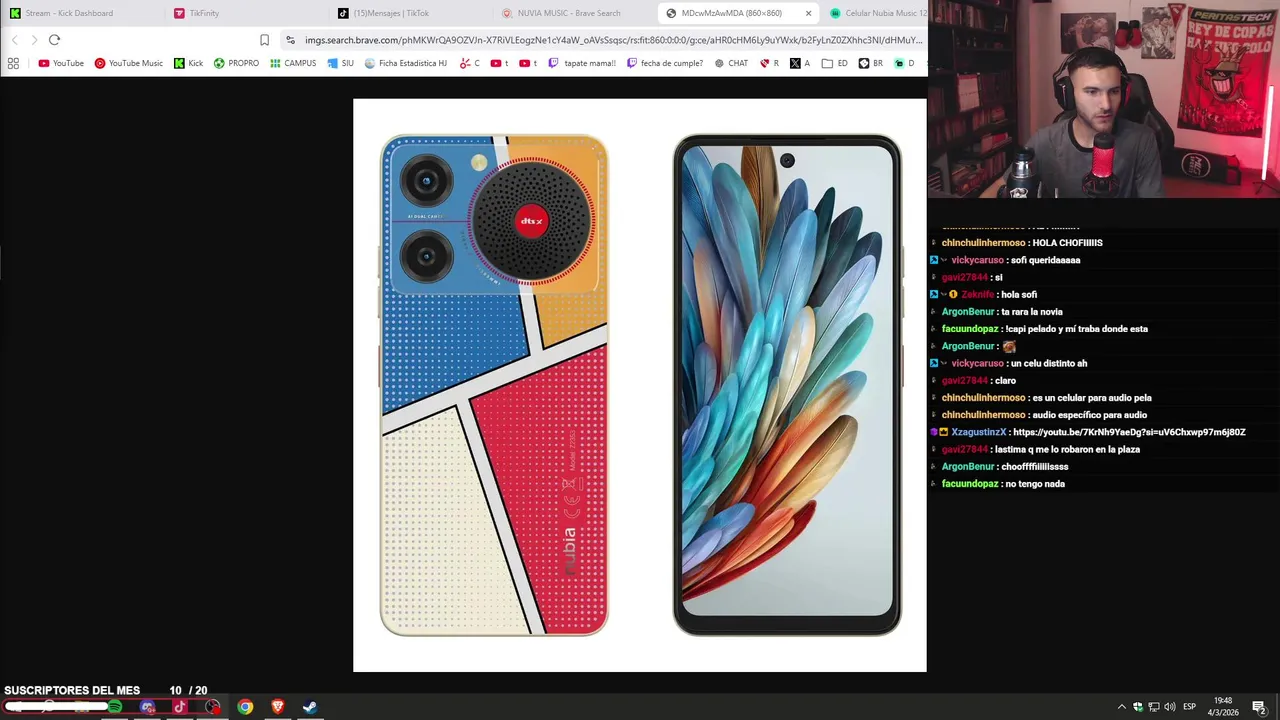Reload the current page
The width and height of the screenshot is (1280, 720).
54,40
